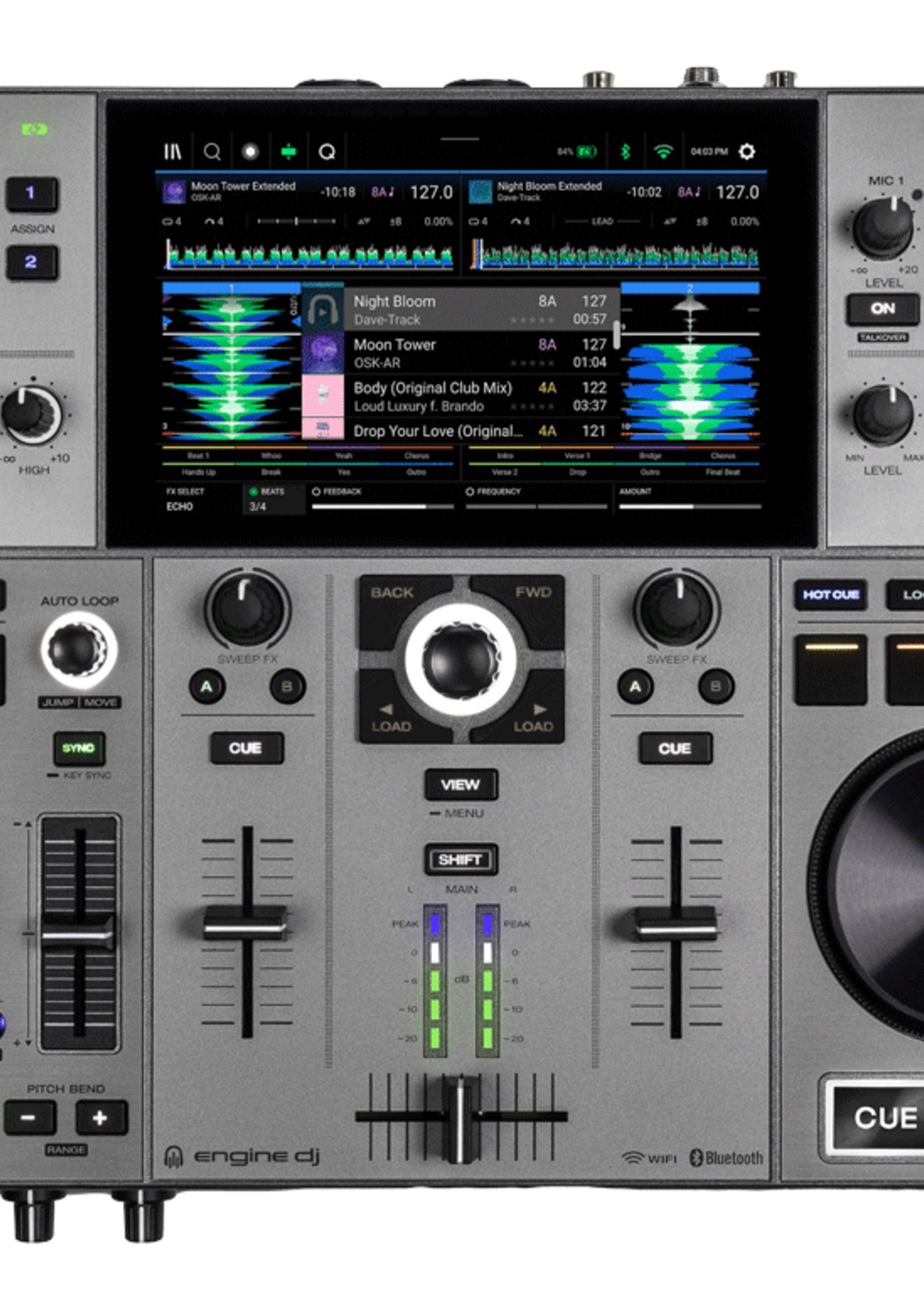Tap the green icon in the screen toolbar
Image resolution: width=924 pixels, height=1294 pixels.
289,152
